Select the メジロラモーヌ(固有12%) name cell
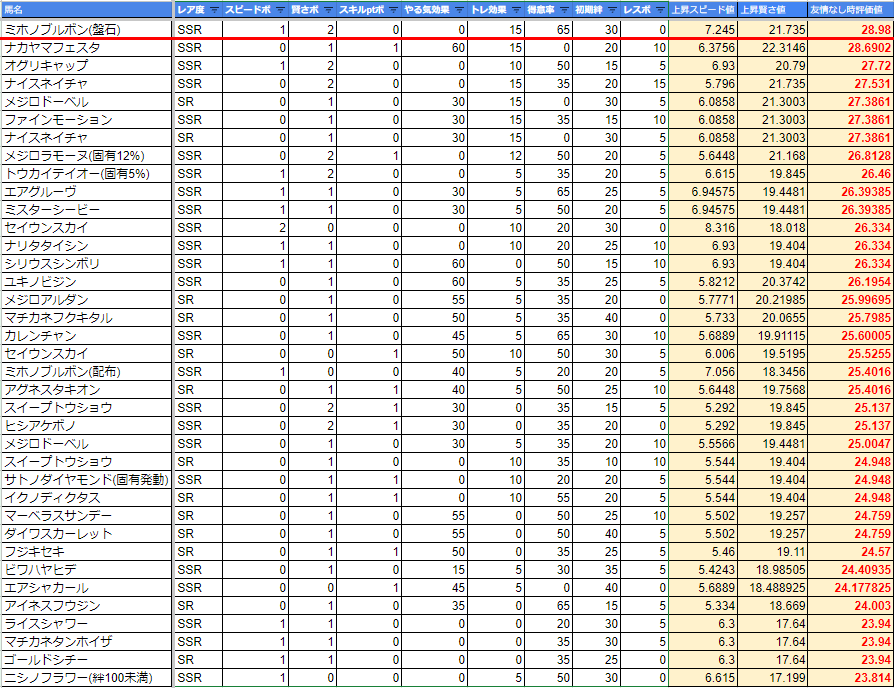 tap(86, 156)
